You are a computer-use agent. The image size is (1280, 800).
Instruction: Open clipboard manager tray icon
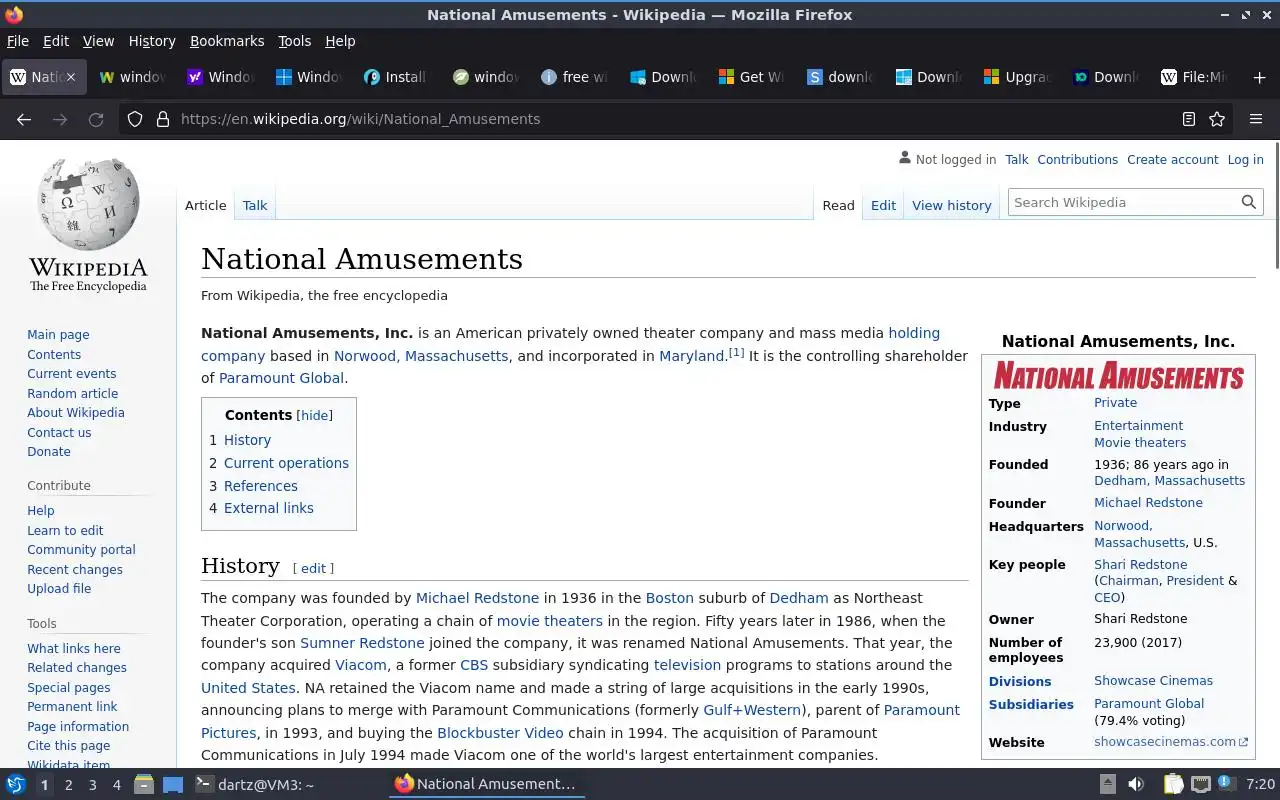click(1172, 784)
